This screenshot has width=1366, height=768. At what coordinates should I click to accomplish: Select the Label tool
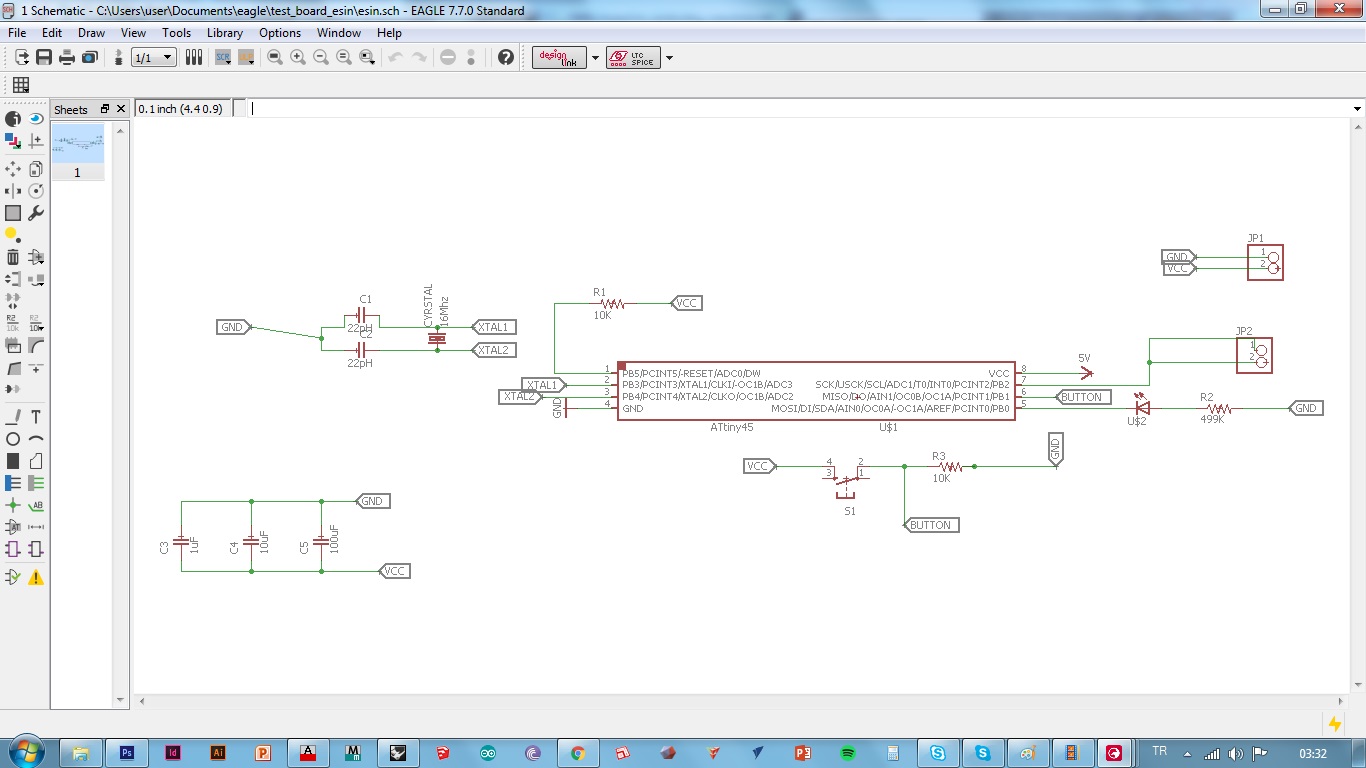point(36,506)
